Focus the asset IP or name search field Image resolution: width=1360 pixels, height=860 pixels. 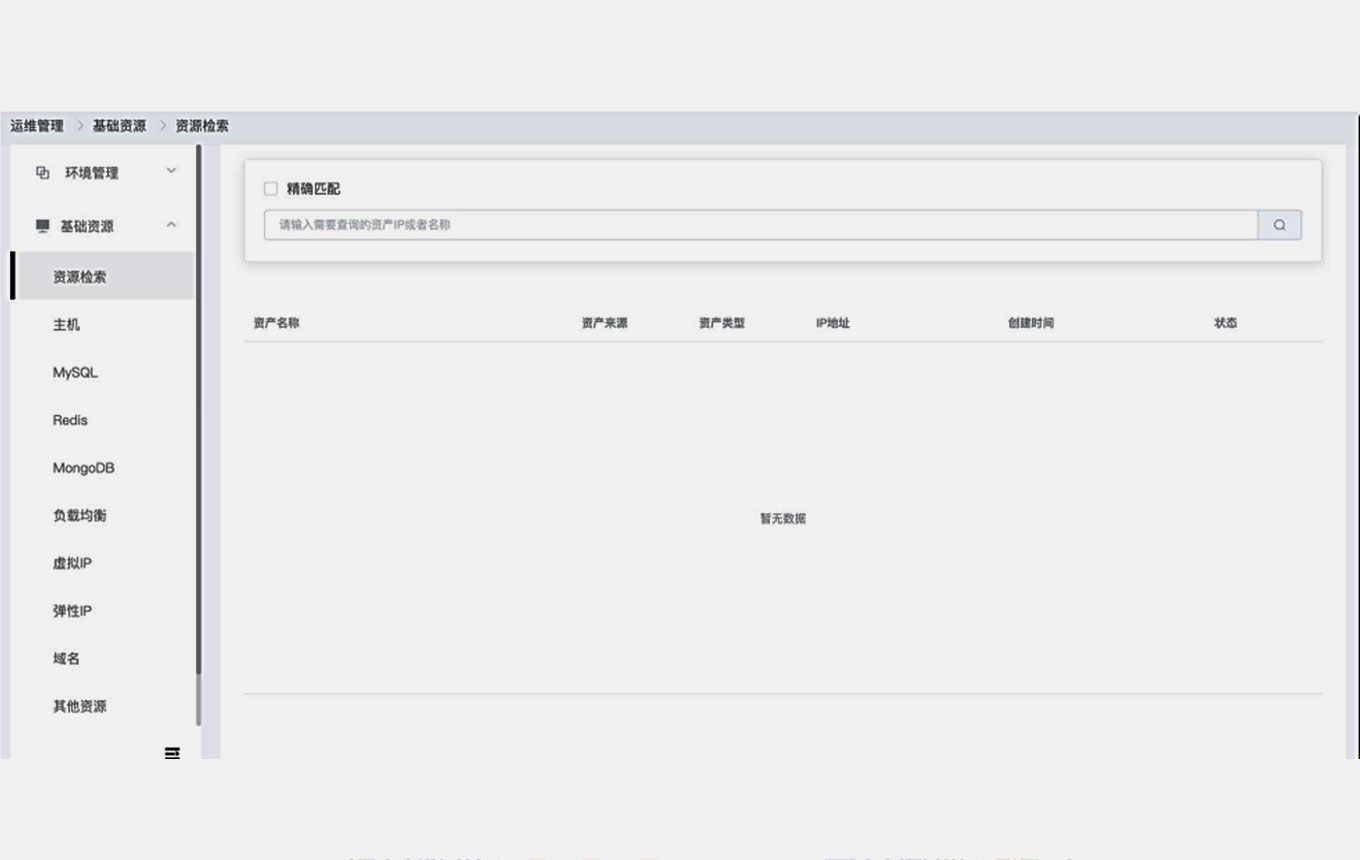760,225
